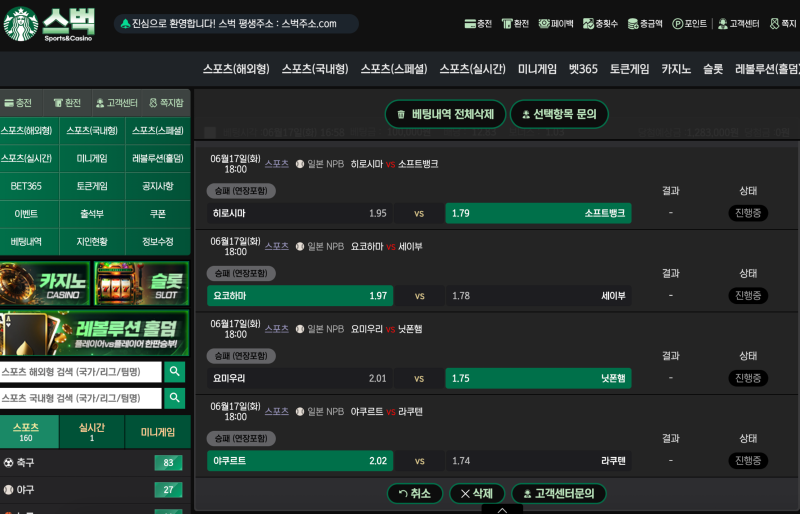Select 스포츠(국내형) in top navigation

[x=315, y=69]
